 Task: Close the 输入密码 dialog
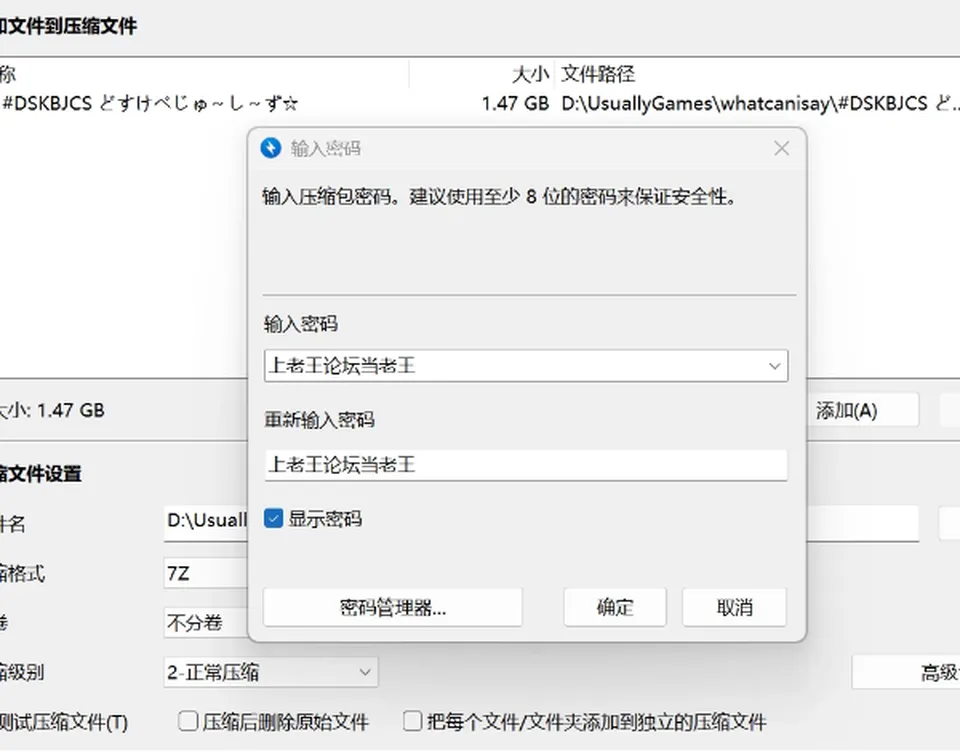(x=781, y=148)
